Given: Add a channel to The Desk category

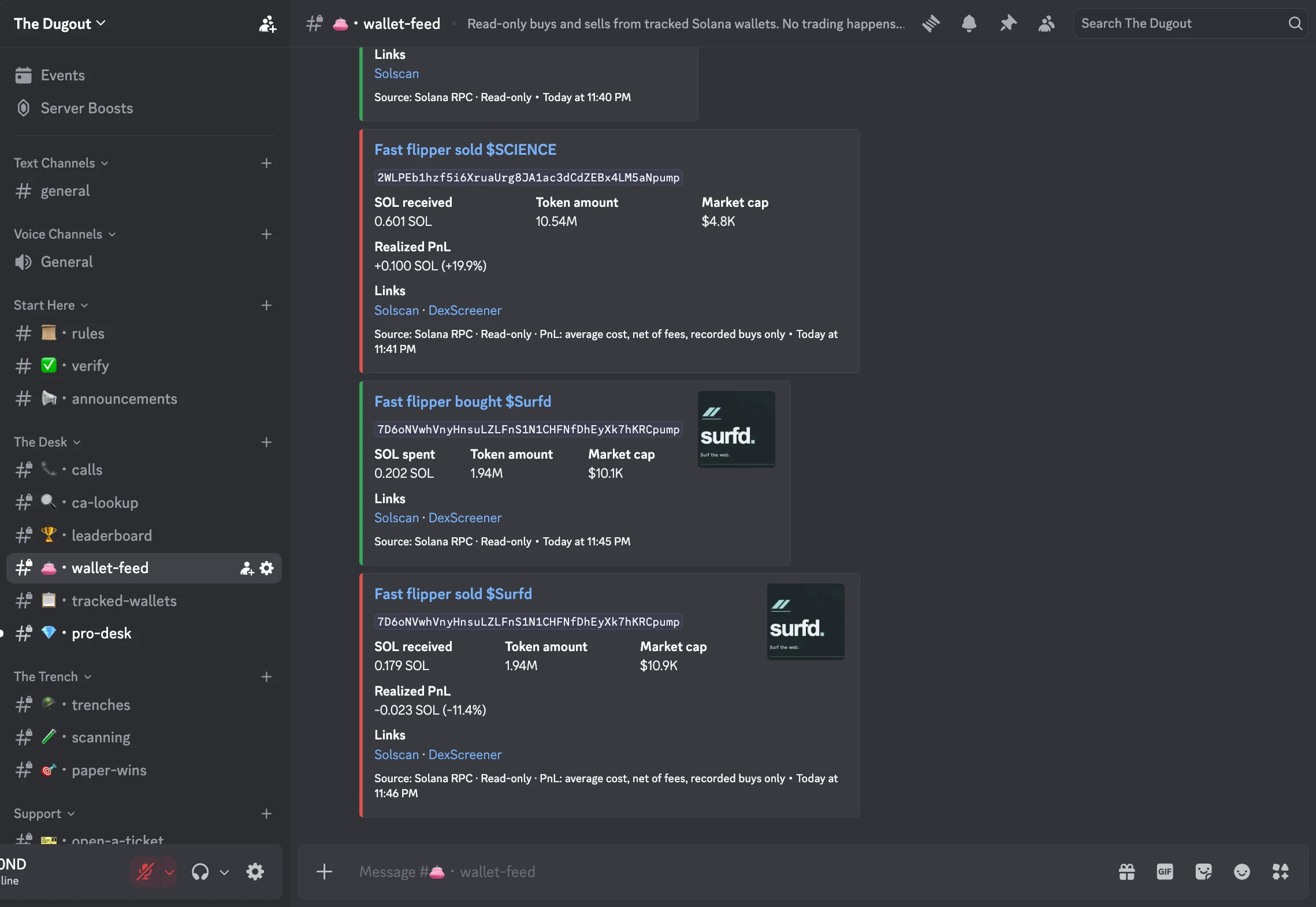Looking at the screenshot, I should click(266, 443).
